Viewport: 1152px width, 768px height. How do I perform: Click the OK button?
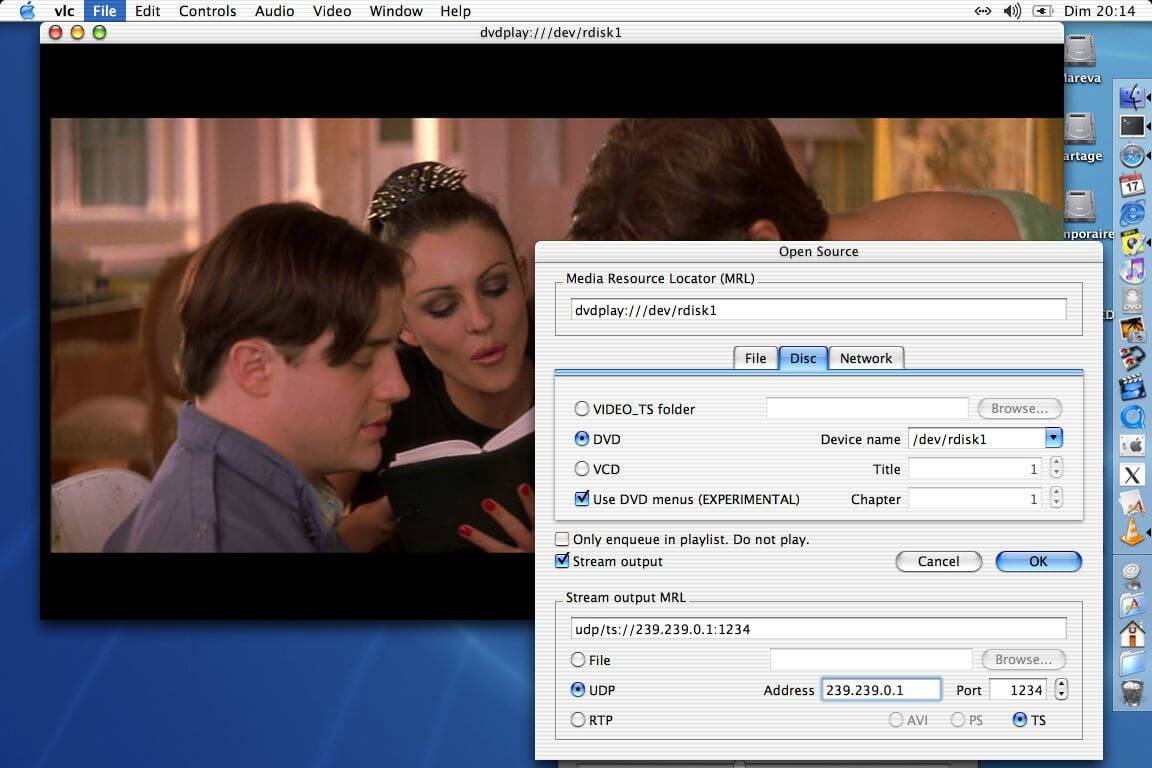1037,561
